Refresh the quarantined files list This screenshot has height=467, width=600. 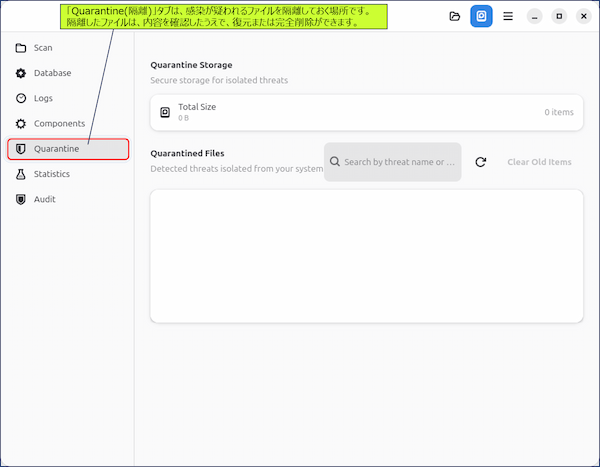click(x=481, y=162)
